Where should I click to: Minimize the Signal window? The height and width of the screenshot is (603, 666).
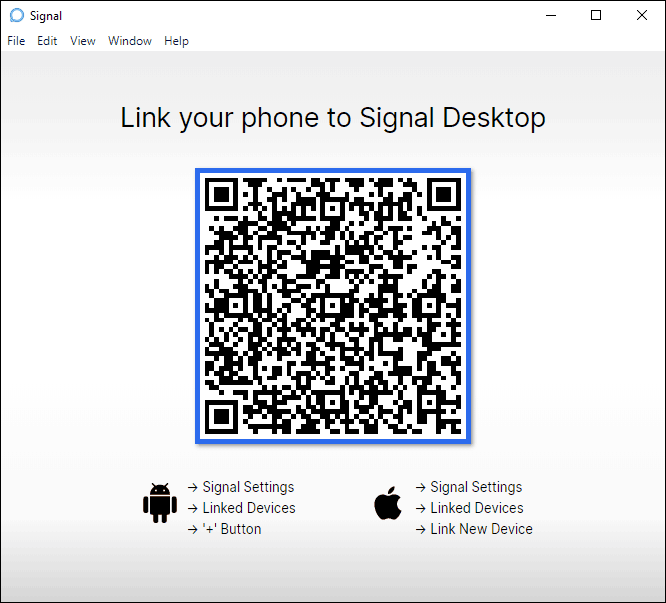[551, 15]
